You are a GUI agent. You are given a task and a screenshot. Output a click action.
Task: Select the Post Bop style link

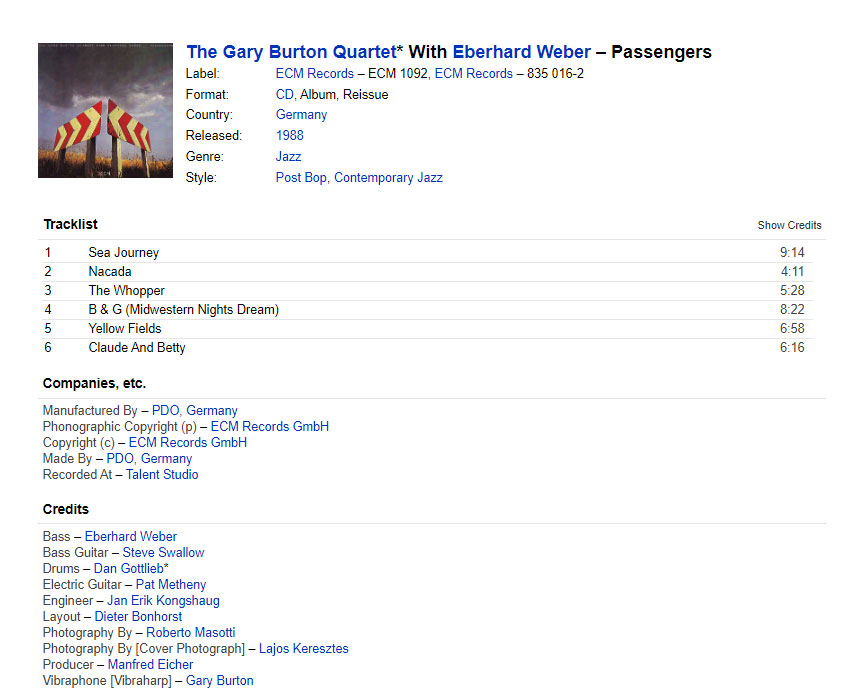(x=301, y=178)
